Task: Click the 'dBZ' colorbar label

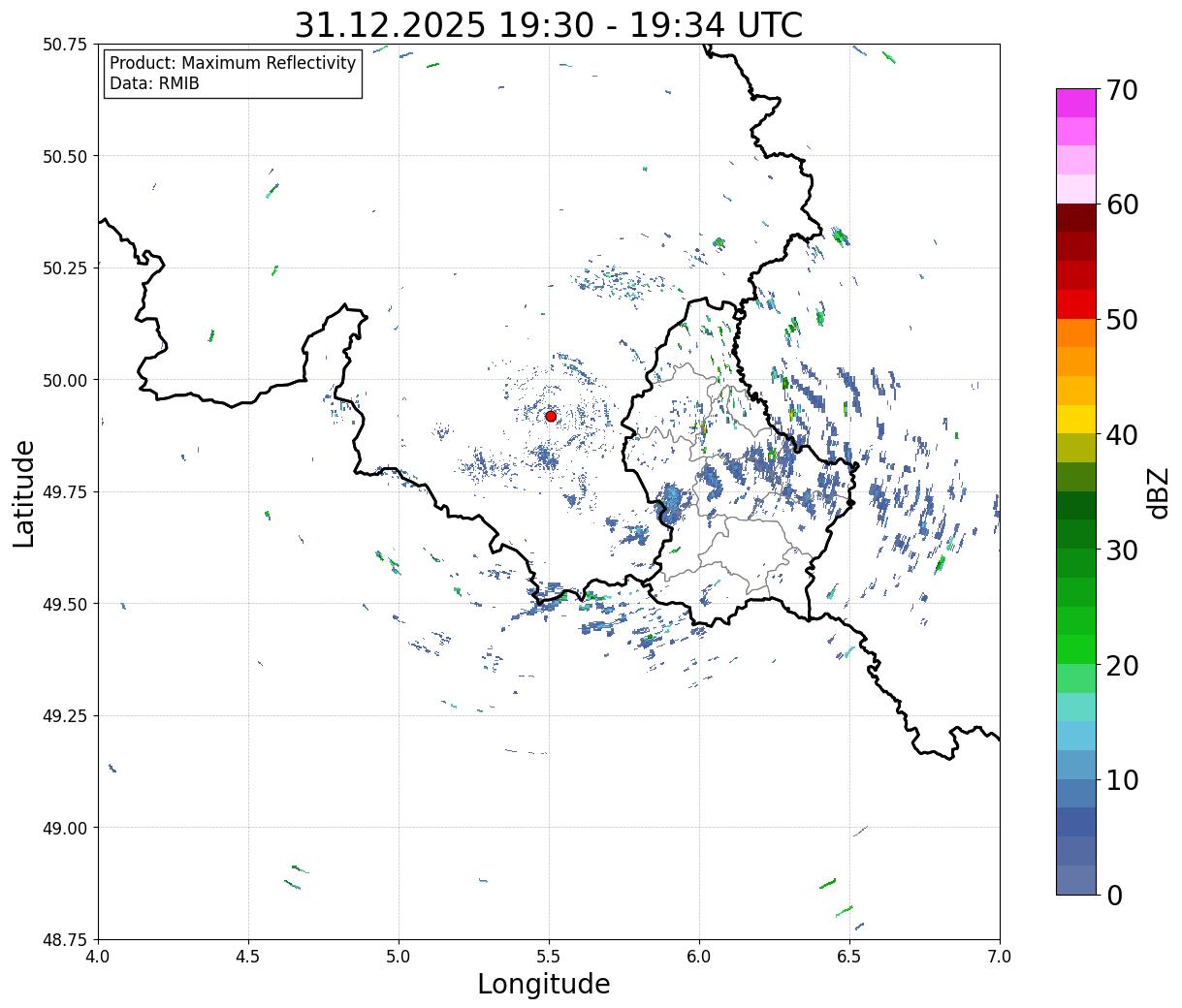Action: (x=1158, y=492)
